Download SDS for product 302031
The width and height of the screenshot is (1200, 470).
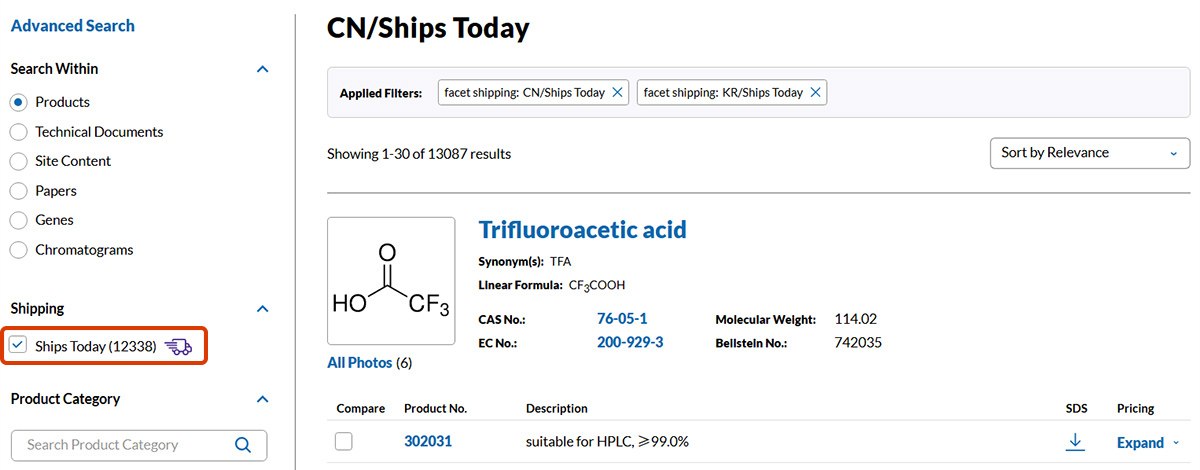click(x=1075, y=442)
